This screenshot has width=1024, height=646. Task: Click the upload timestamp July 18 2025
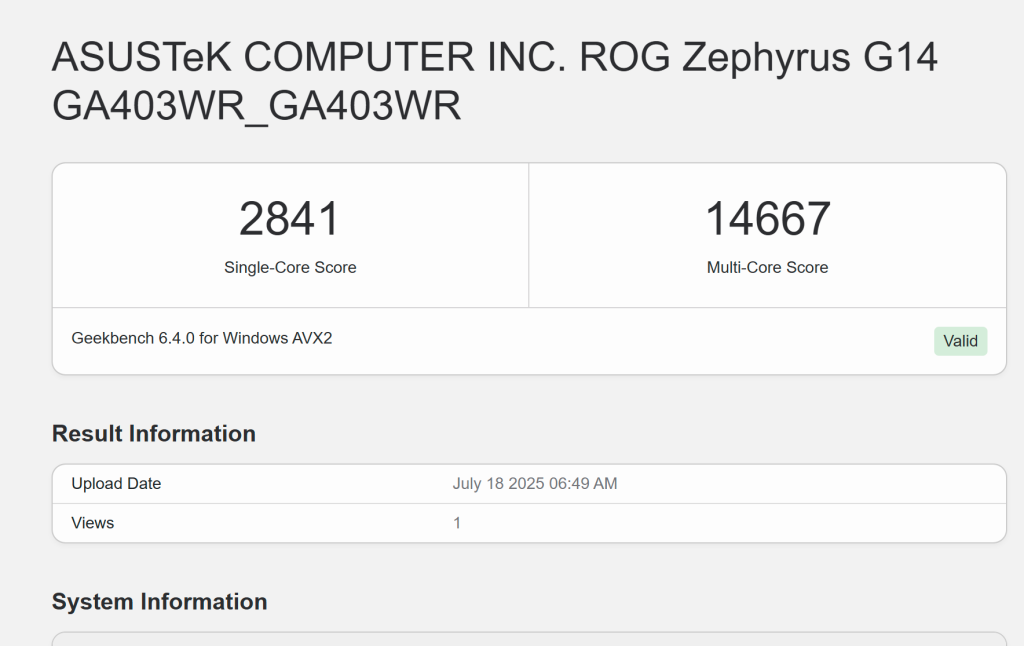tap(536, 483)
